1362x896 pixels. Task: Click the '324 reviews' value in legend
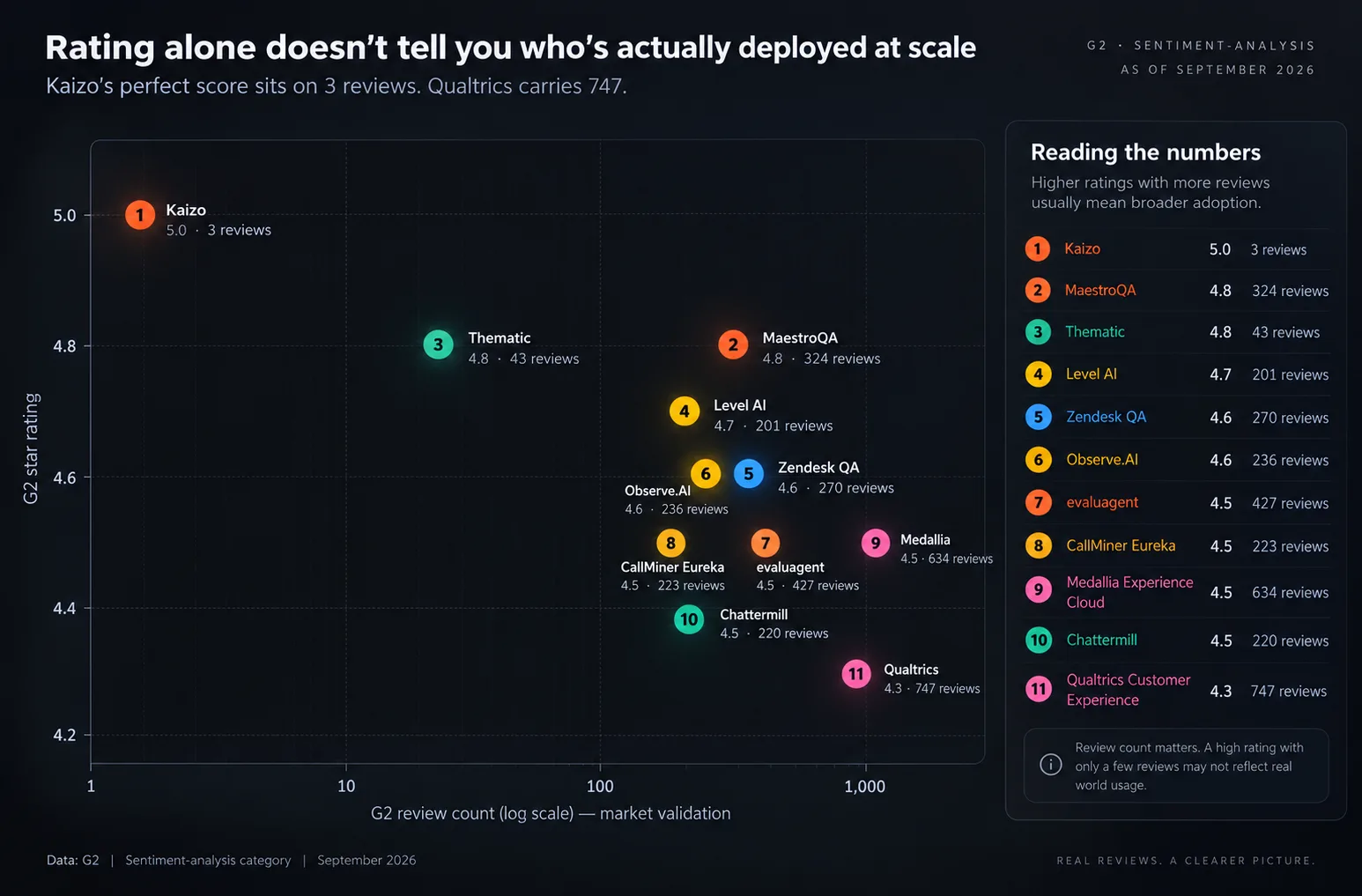click(x=1290, y=292)
